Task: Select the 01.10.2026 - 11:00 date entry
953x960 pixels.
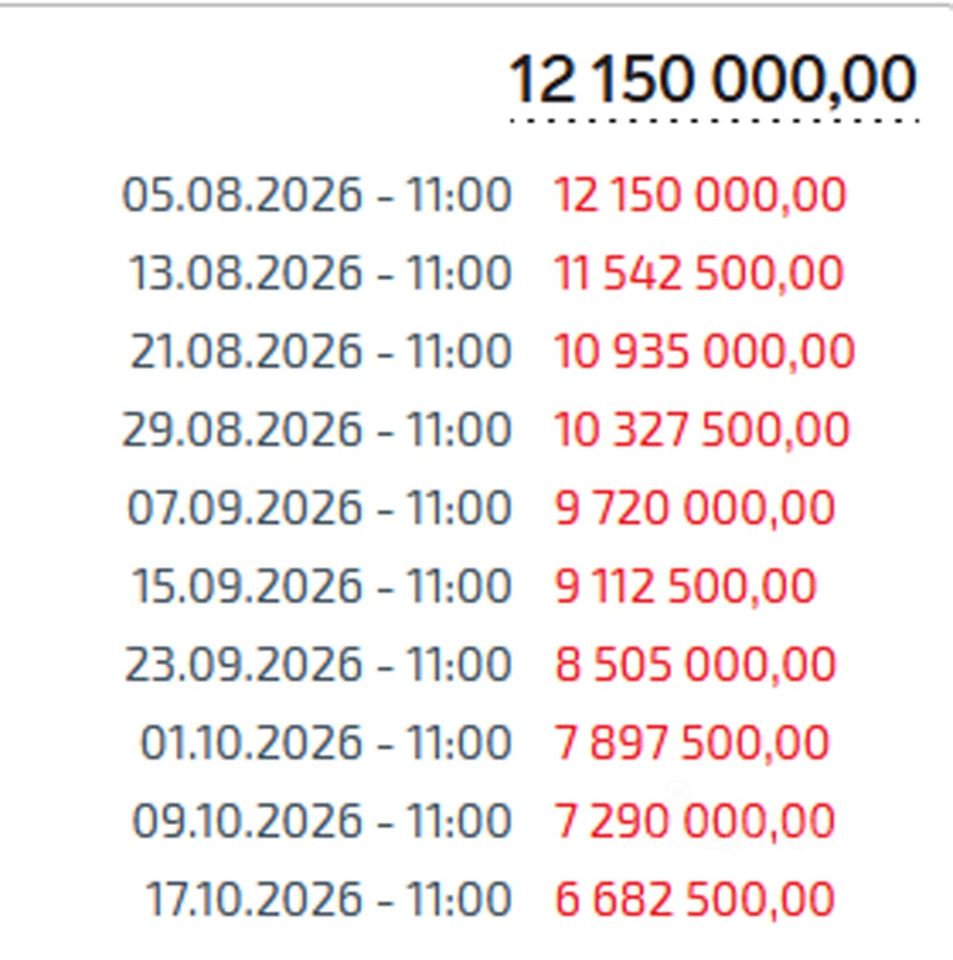Action: click(x=326, y=742)
